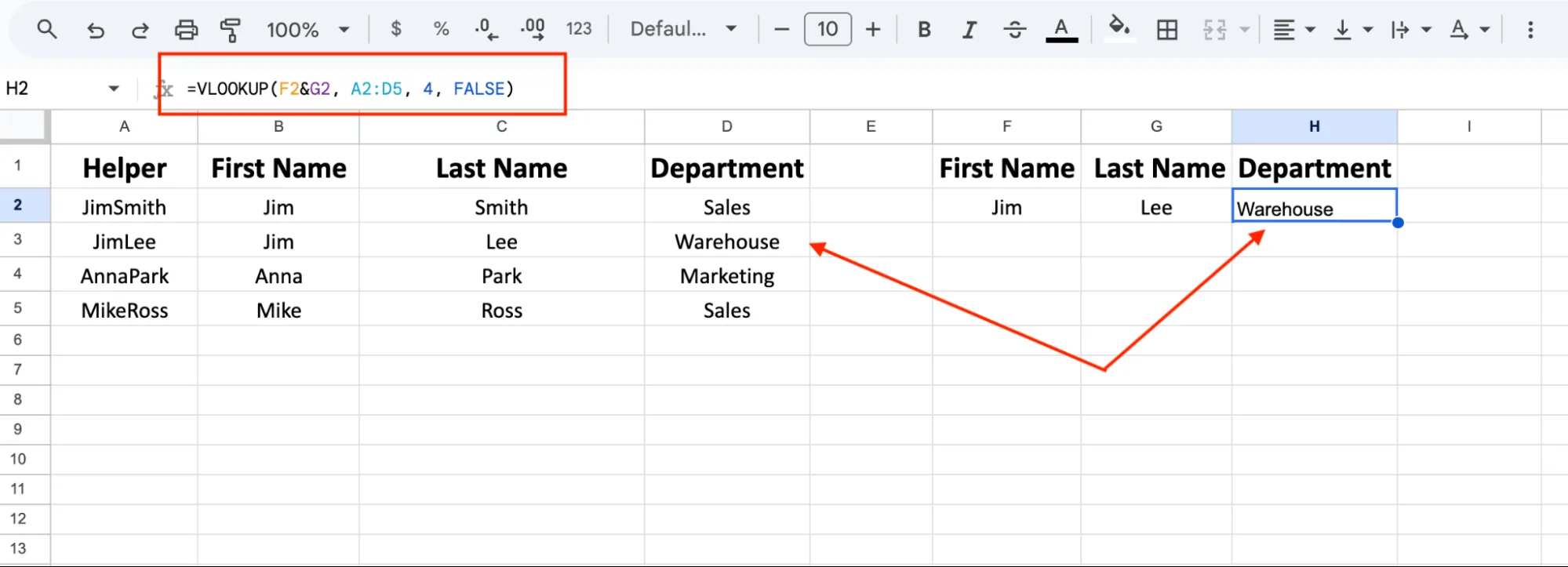The image size is (1568, 567).
Task: Click the Borders icon
Action: pyautogui.click(x=1167, y=30)
